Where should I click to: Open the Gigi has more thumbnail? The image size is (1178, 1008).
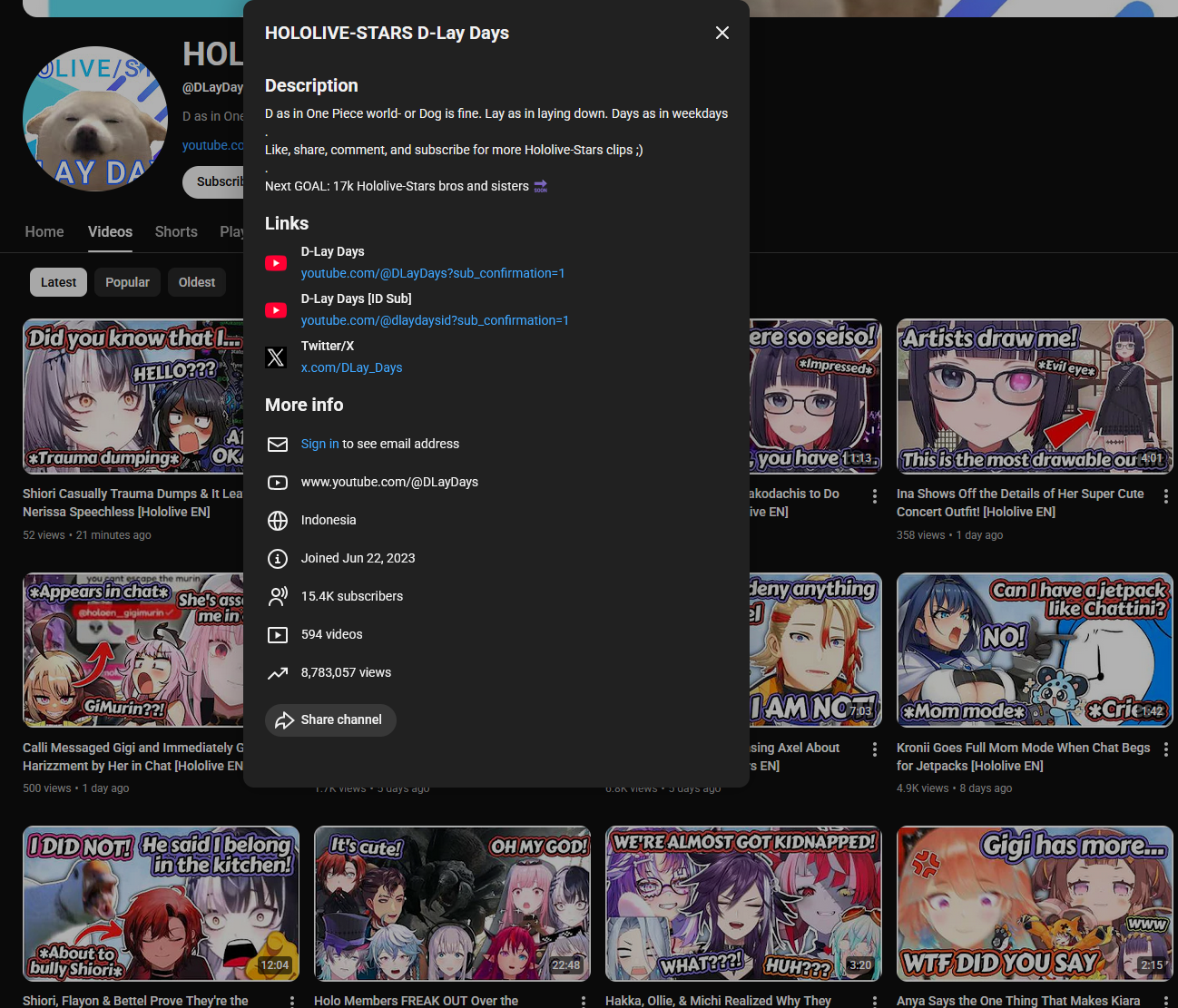1035,904
